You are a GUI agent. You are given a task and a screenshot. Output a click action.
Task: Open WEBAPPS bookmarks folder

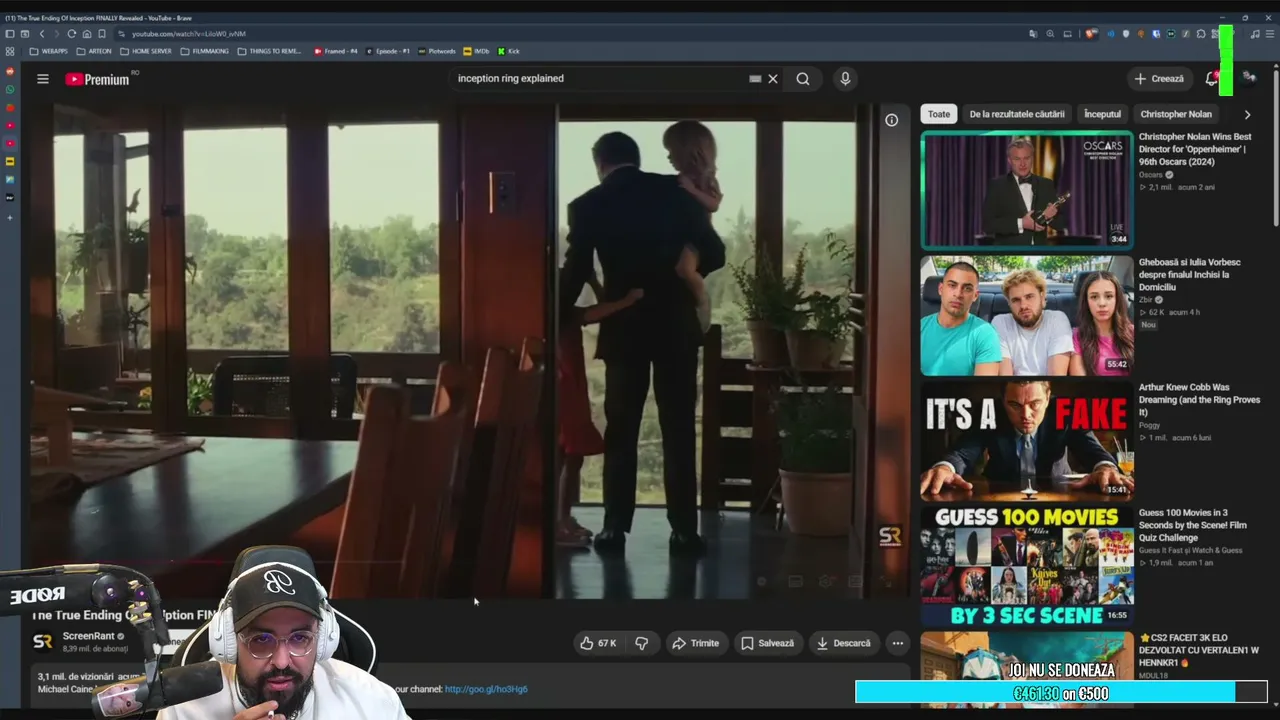click(49, 51)
